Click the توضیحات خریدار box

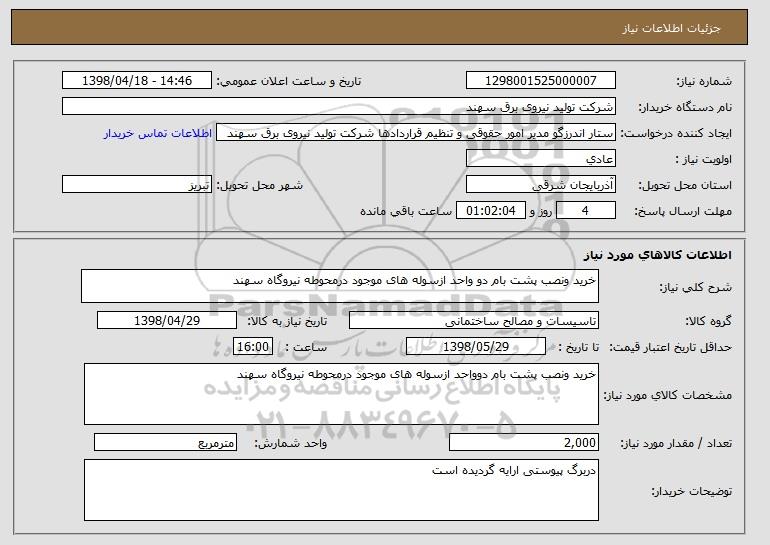[x=341, y=490]
